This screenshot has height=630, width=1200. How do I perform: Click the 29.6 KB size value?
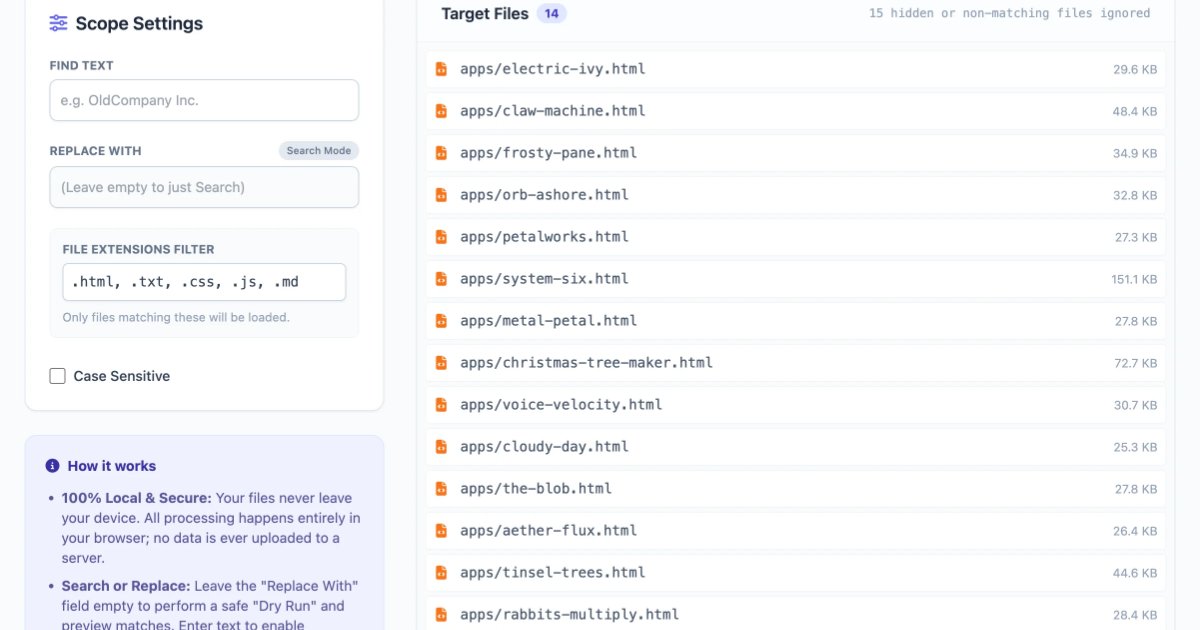[1135, 70]
